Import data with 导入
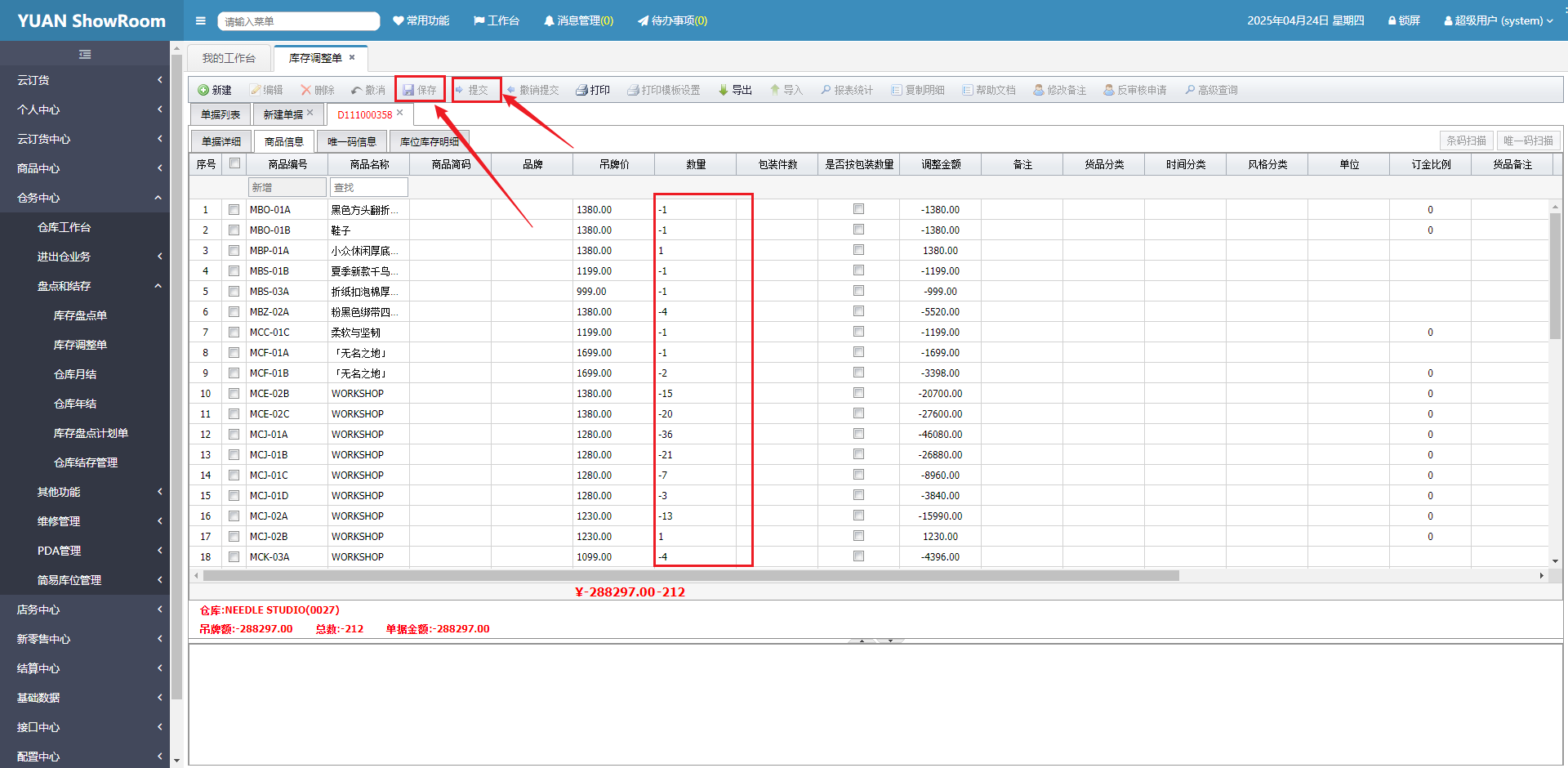The image size is (1568, 768). [x=786, y=90]
